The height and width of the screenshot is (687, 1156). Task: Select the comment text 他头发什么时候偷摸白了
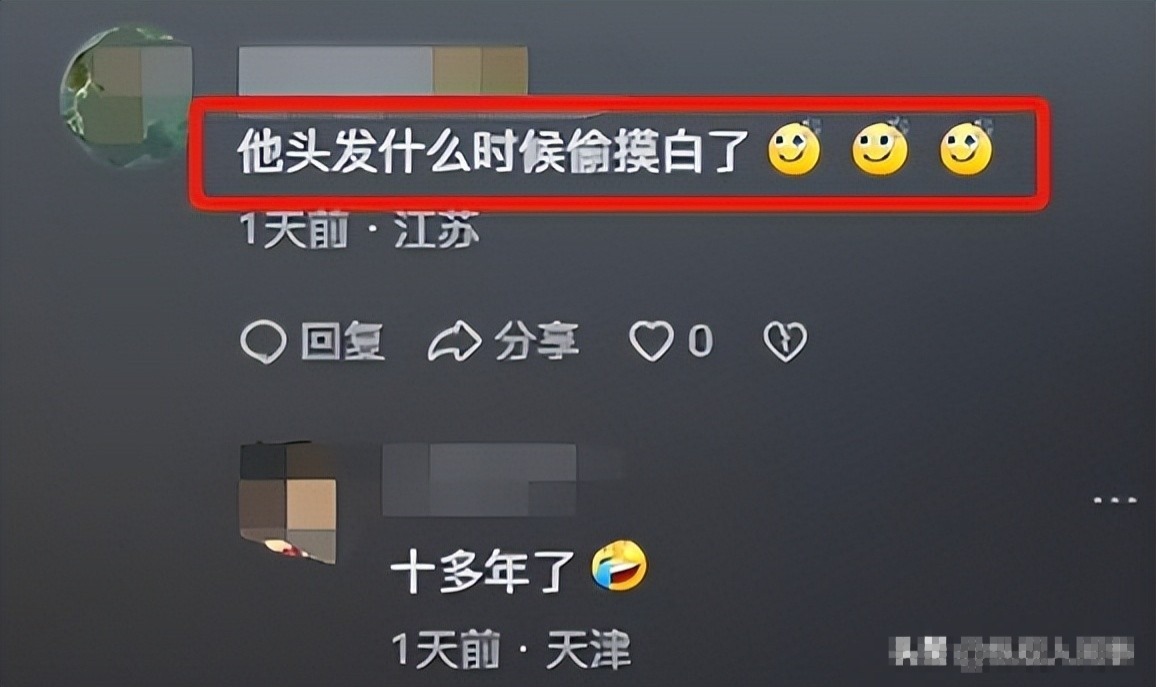coord(493,152)
